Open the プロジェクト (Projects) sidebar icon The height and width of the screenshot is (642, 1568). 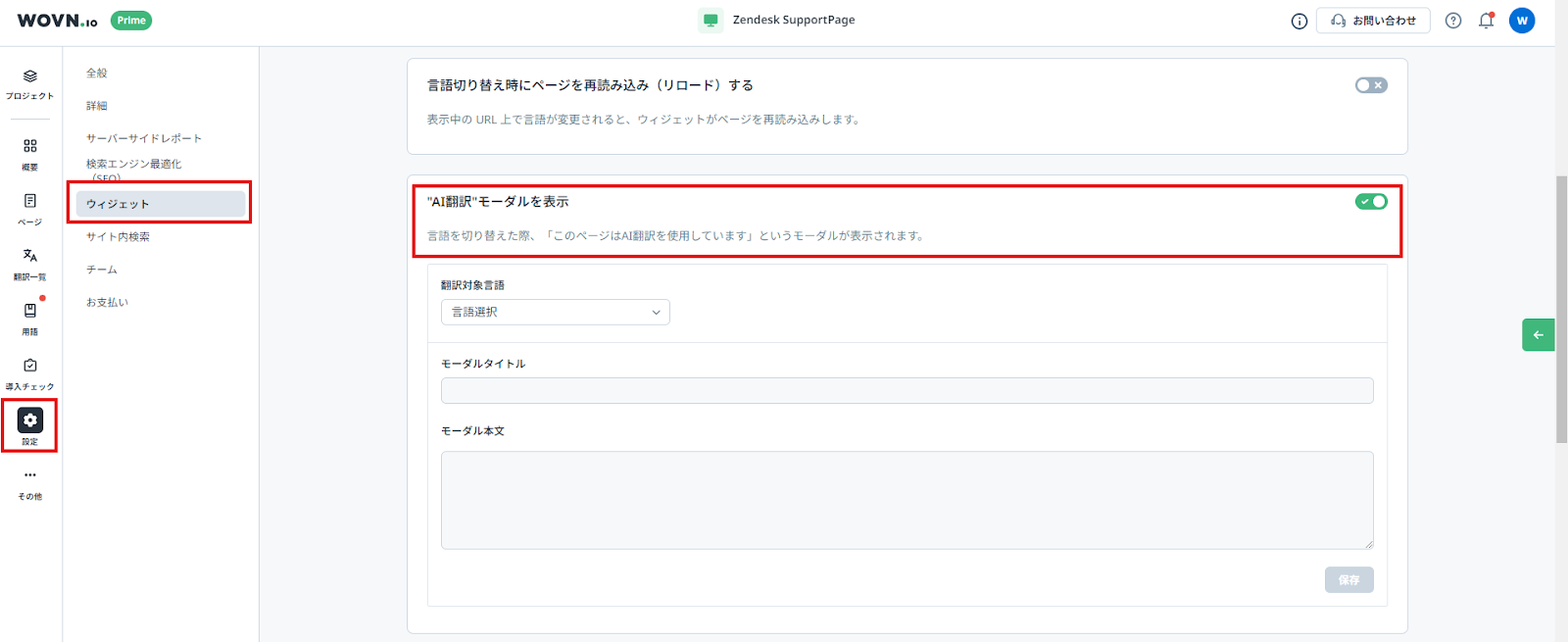29,83
